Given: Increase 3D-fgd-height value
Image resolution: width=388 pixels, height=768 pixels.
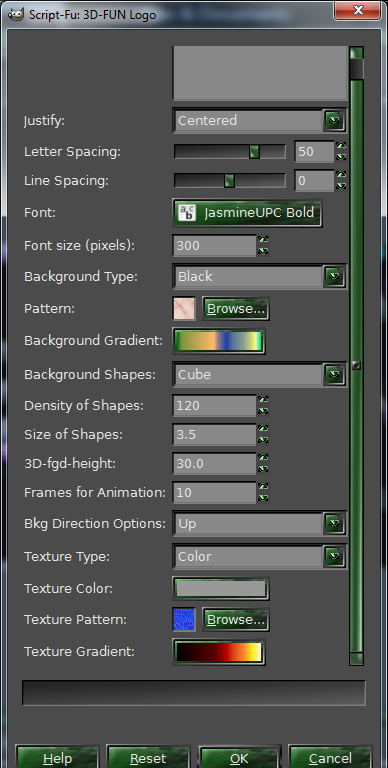Looking at the screenshot, I should tap(263, 457).
